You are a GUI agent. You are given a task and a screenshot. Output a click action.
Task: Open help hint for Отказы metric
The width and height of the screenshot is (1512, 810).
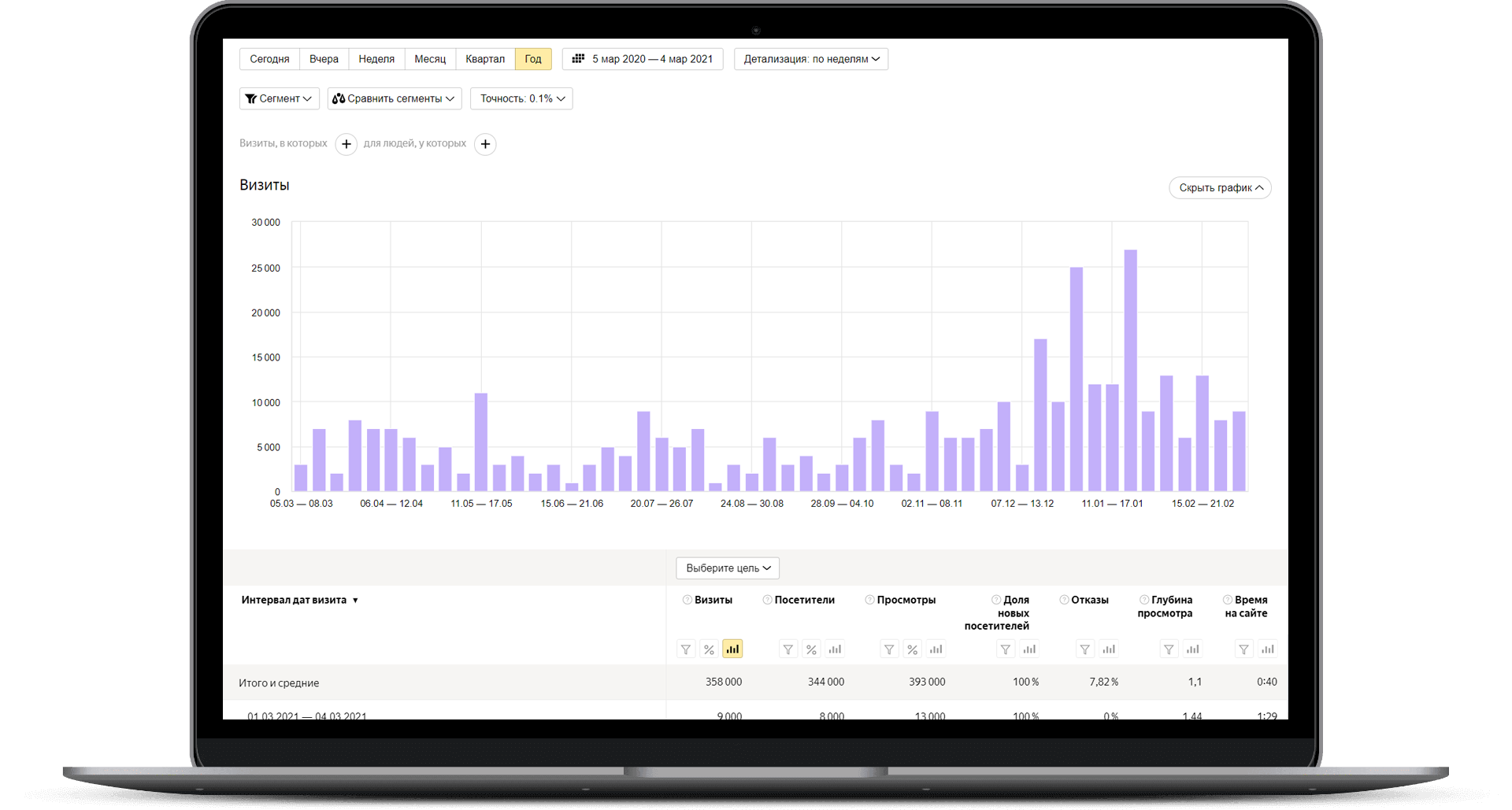[1064, 600]
